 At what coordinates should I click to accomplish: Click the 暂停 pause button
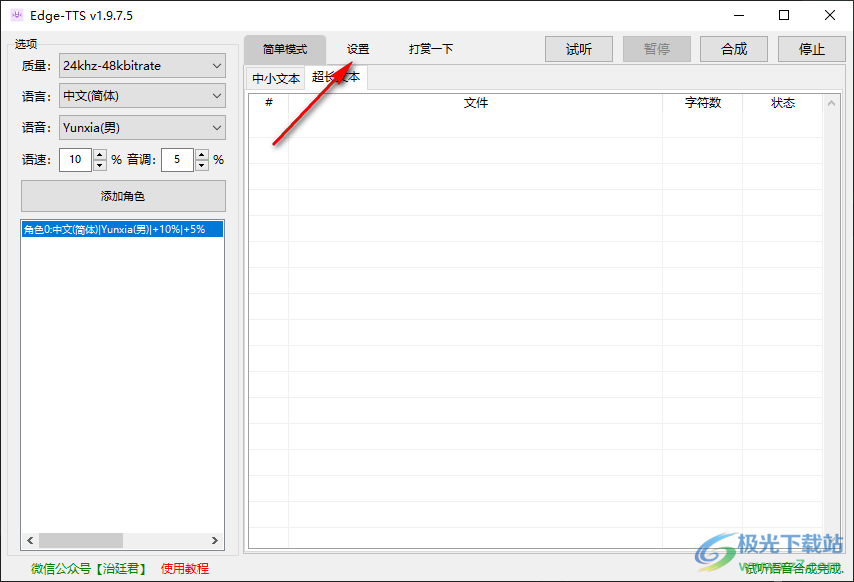pyautogui.click(x=657, y=50)
